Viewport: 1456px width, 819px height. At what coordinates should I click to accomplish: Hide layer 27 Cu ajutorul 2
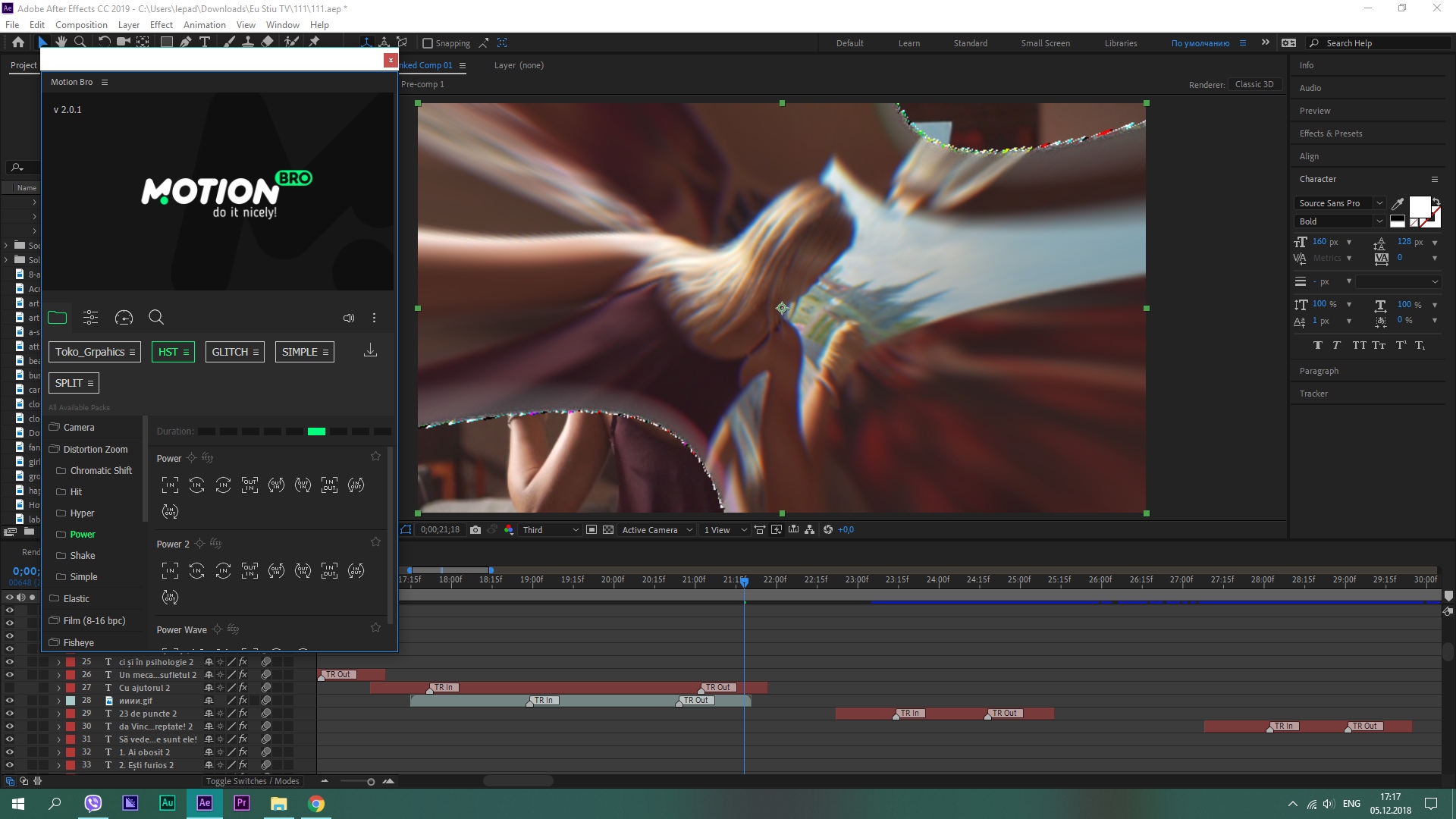[x=10, y=688]
